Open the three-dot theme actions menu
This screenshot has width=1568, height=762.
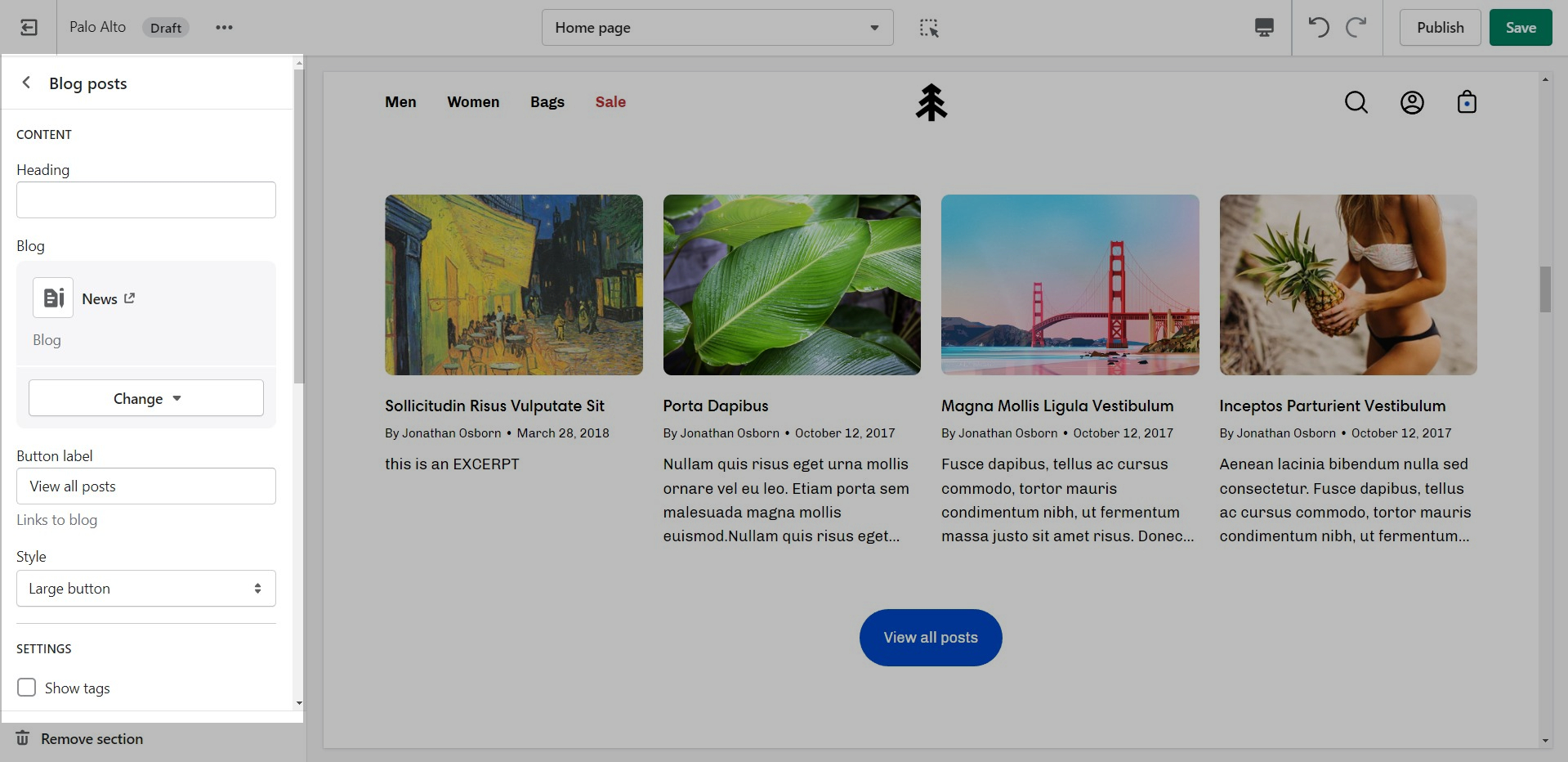(x=224, y=28)
